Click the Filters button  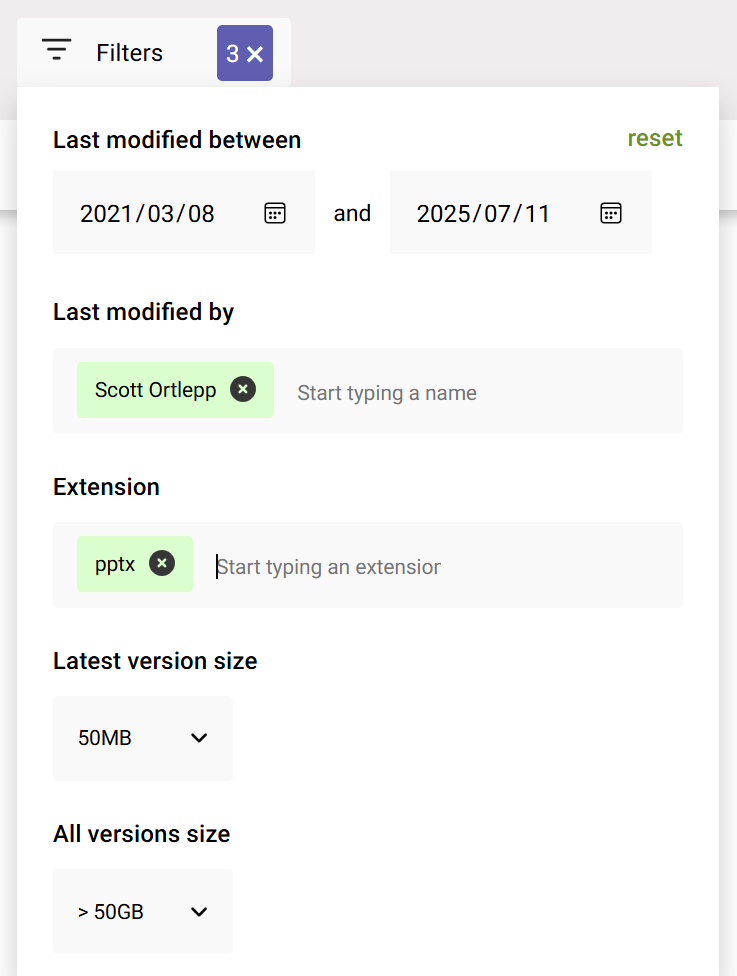[x=129, y=52]
